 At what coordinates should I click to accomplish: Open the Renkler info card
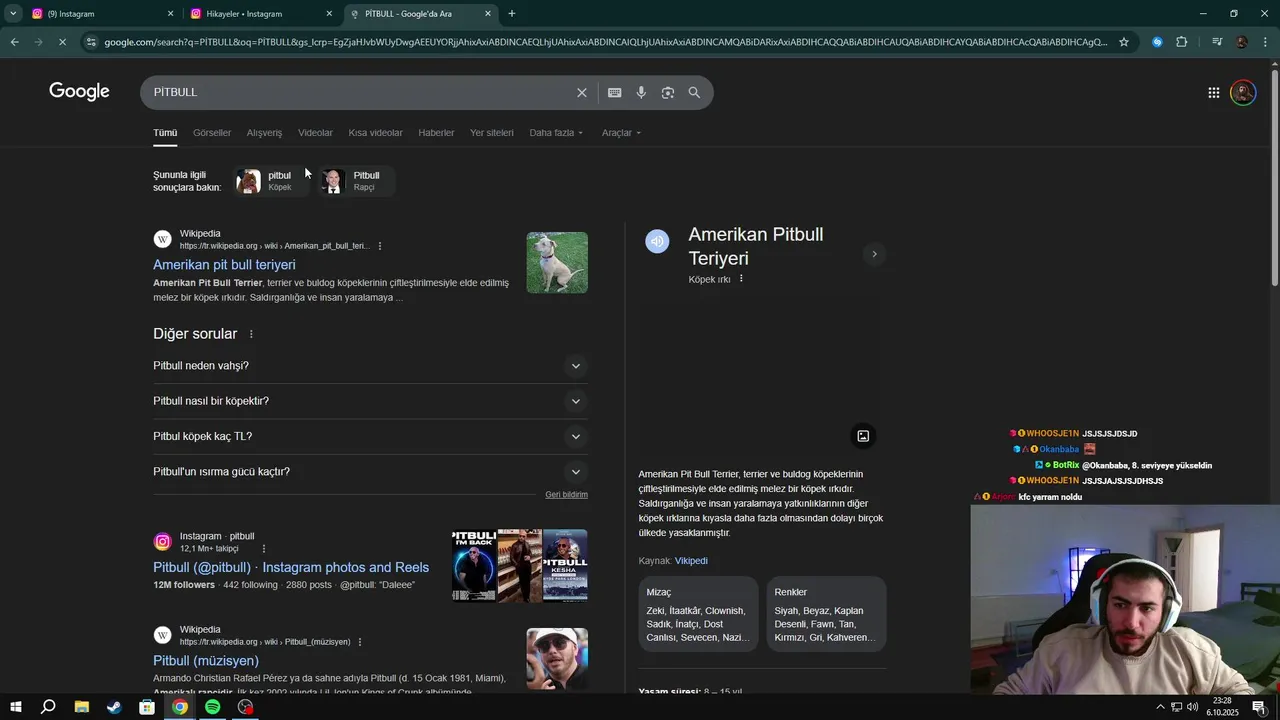(826, 614)
